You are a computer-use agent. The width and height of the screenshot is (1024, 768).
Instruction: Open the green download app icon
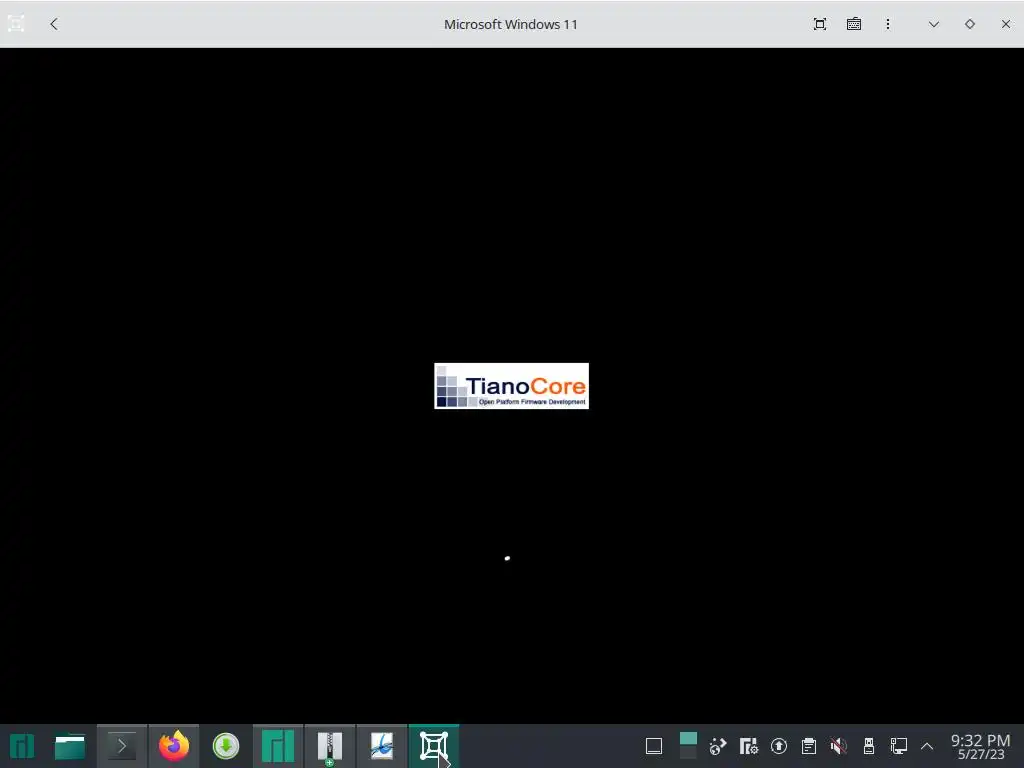click(x=226, y=746)
